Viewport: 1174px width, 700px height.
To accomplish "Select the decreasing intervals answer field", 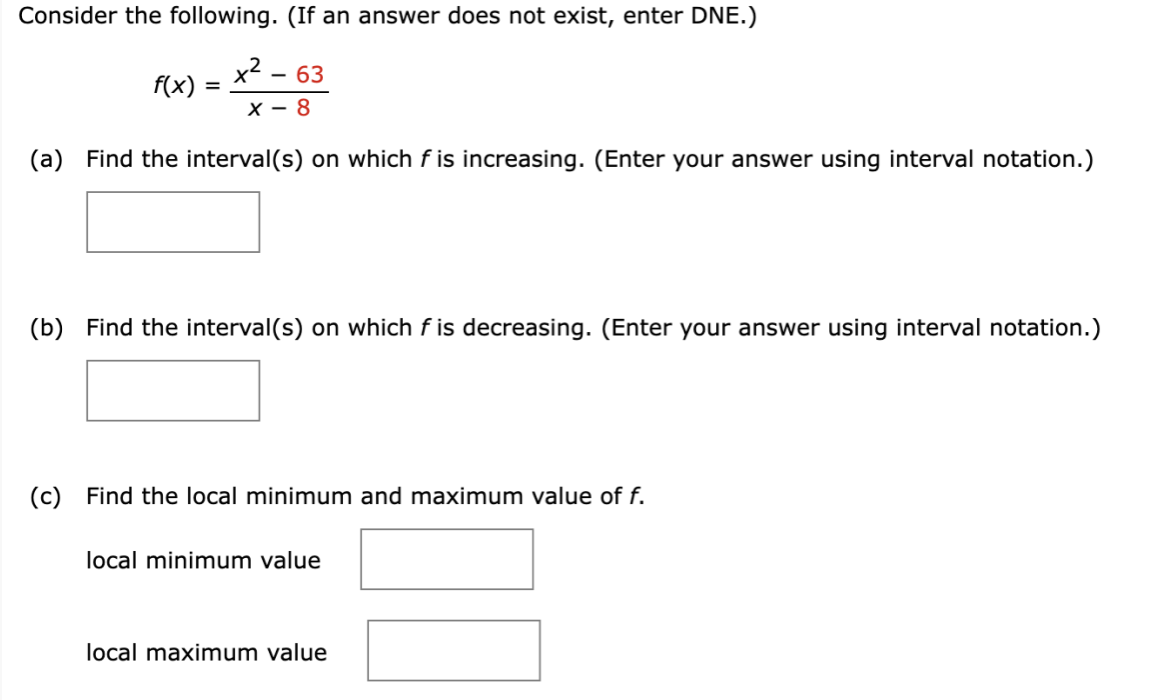I will 172,390.
